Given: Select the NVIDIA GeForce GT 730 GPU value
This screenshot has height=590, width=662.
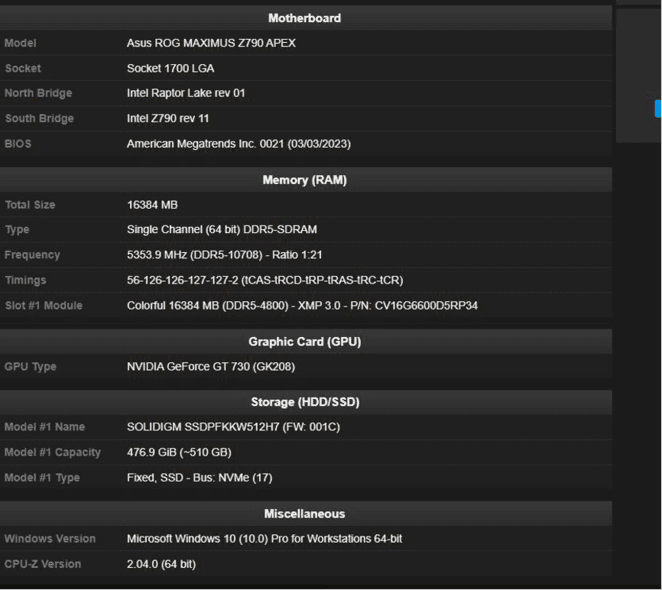Looking at the screenshot, I should (210, 367).
